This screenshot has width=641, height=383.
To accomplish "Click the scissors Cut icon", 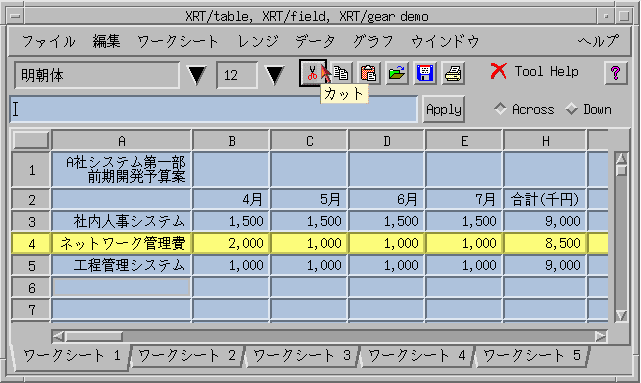I will click(x=313, y=74).
